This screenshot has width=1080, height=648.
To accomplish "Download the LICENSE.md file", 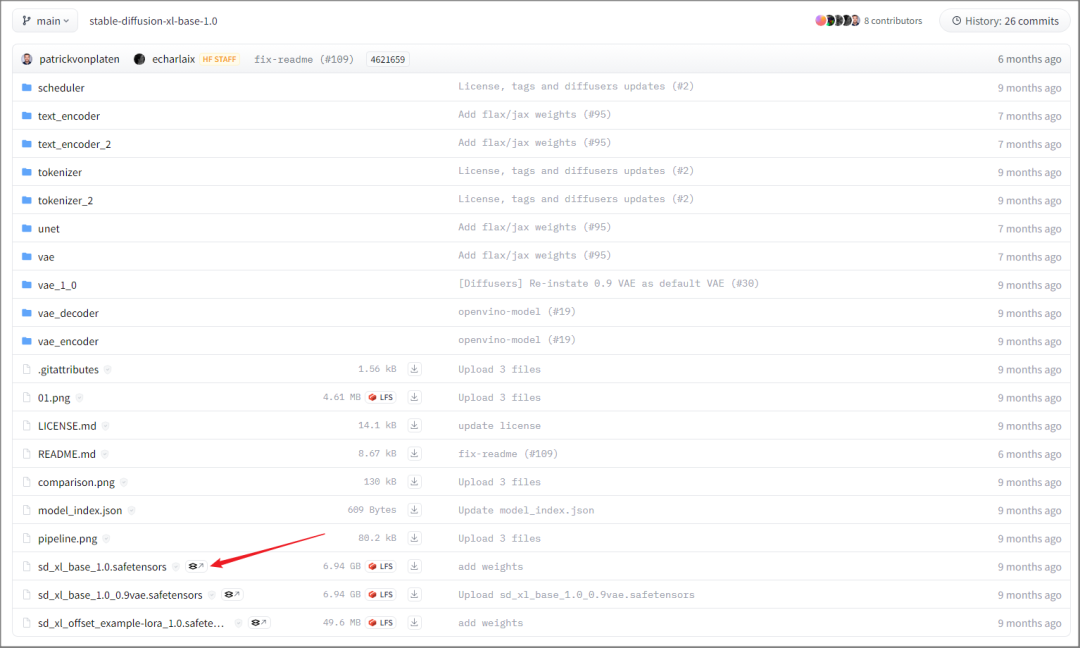I will click(x=414, y=426).
